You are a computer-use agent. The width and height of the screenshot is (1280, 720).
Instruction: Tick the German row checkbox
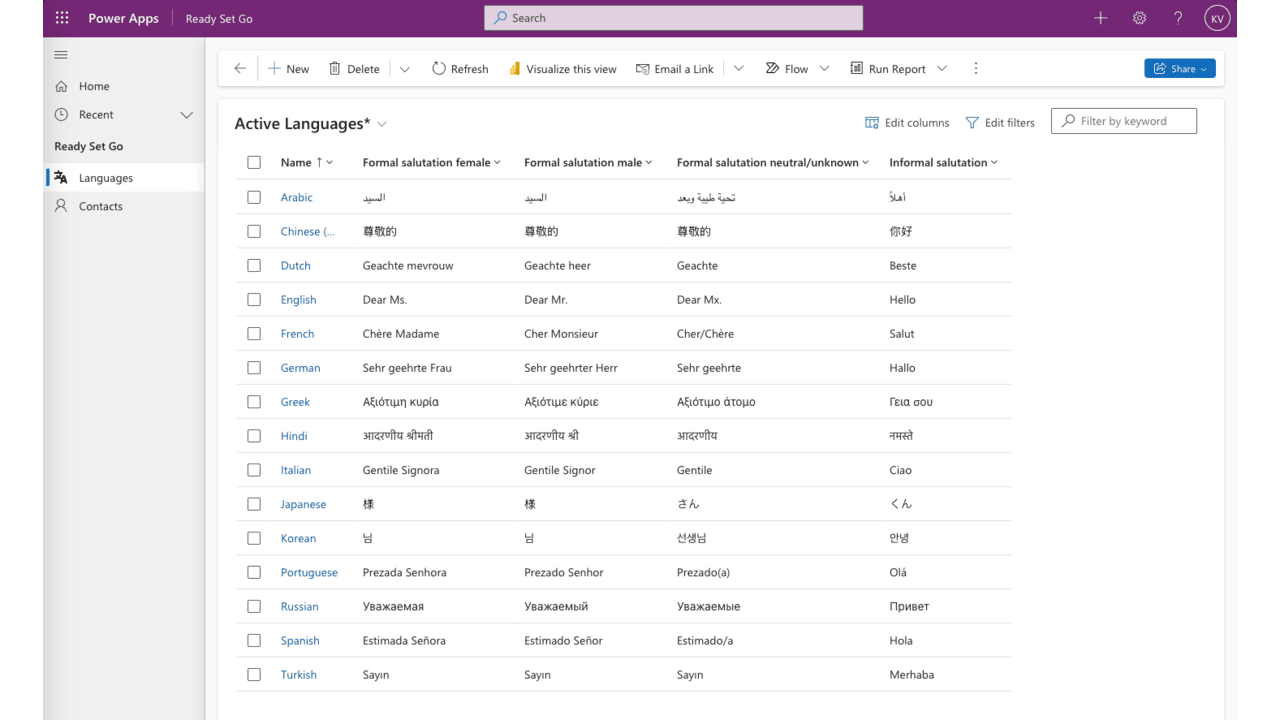[253, 367]
